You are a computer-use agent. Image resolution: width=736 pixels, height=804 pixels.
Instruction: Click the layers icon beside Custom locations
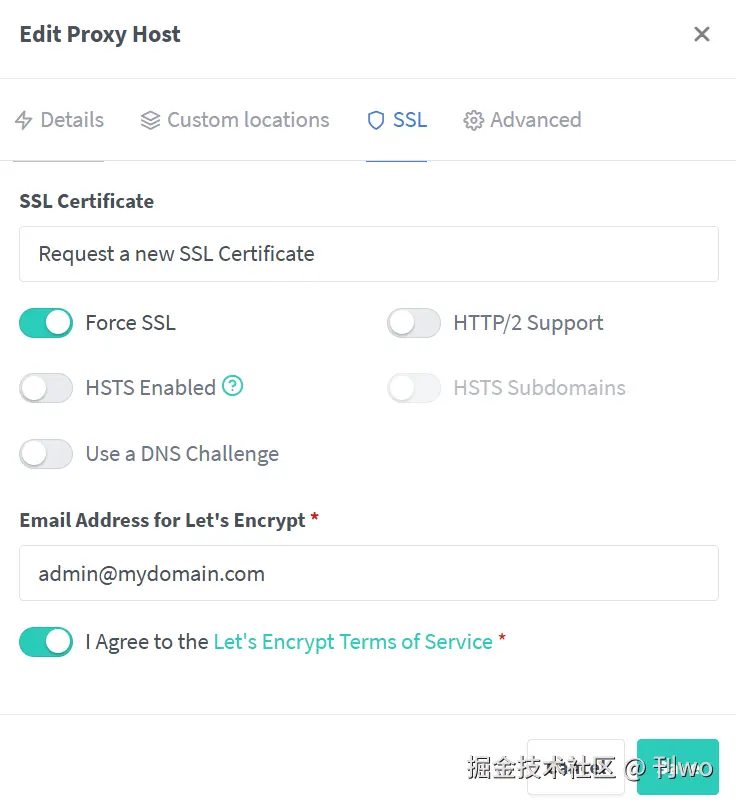pos(150,121)
